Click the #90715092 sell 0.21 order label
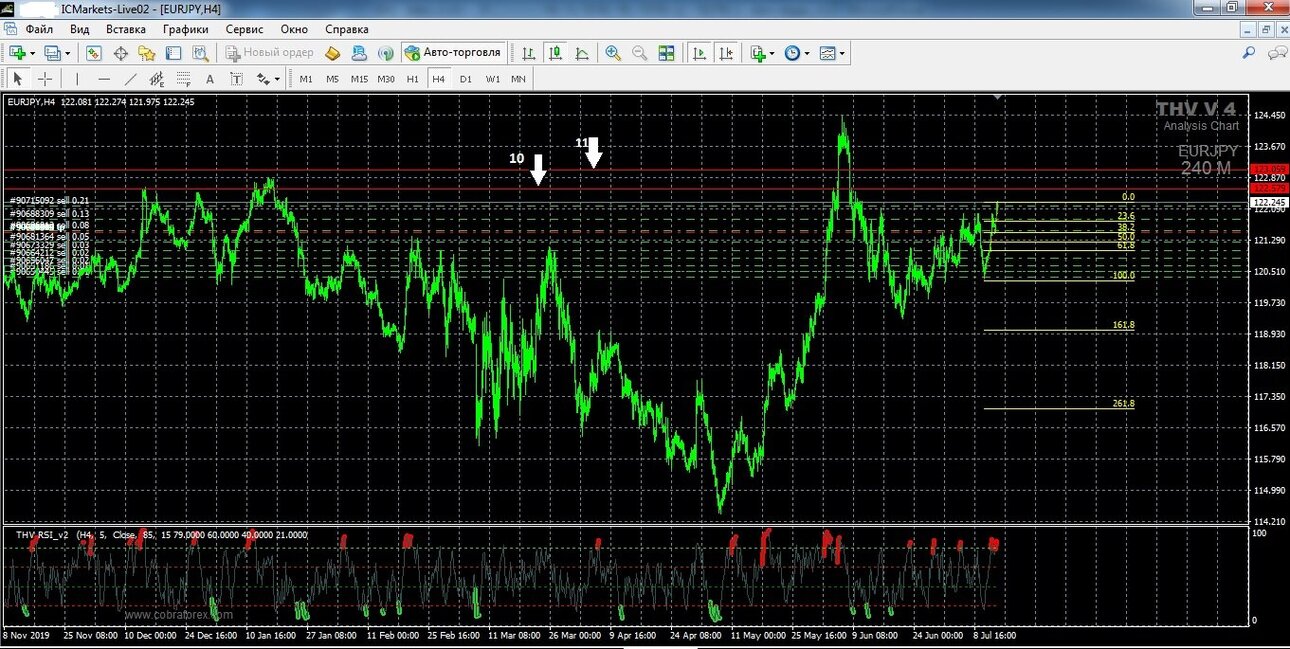 tap(50, 201)
